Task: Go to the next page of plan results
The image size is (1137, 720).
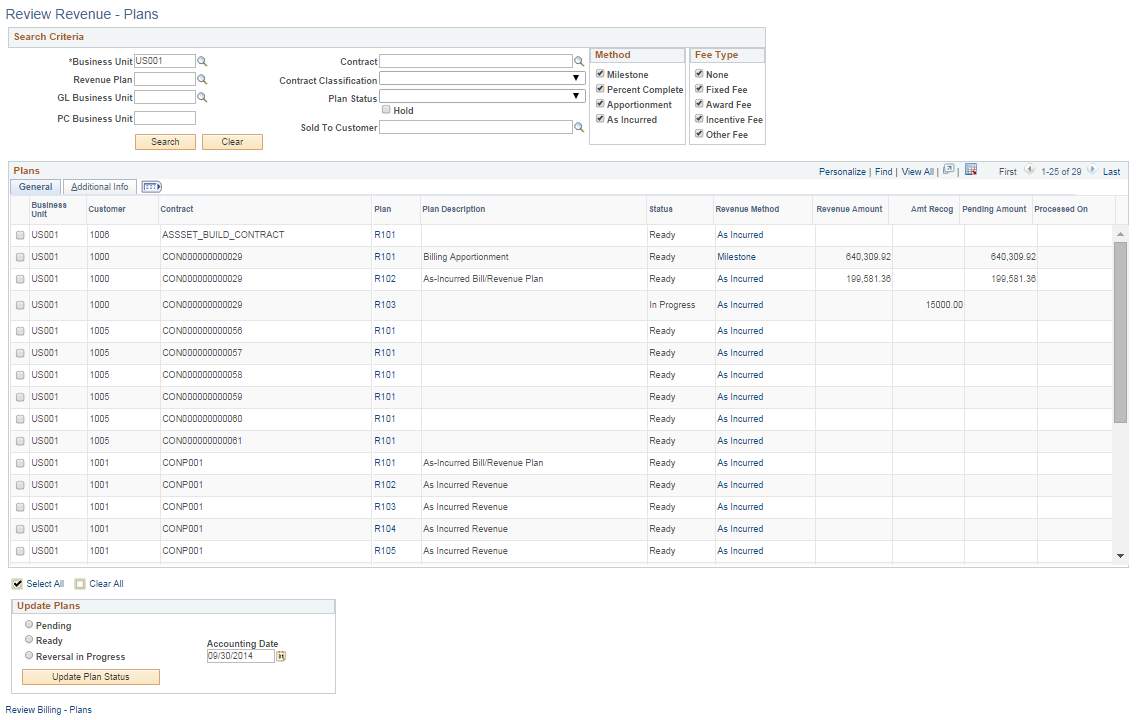Action: [1092, 171]
